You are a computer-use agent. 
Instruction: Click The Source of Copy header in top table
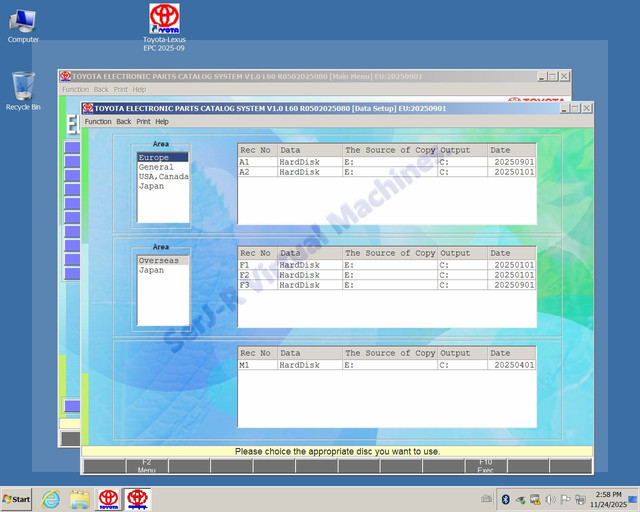(x=390, y=150)
